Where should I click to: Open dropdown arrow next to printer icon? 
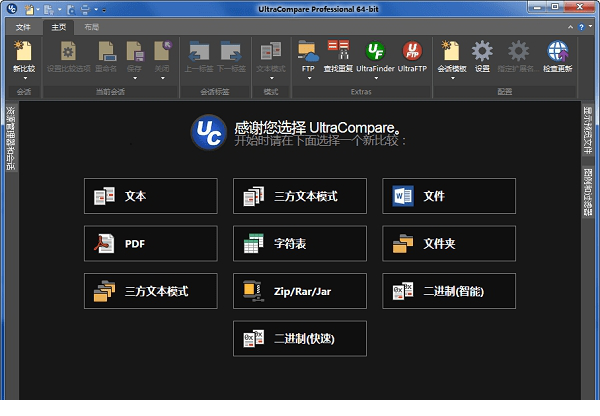pyautogui.click(x=96, y=10)
